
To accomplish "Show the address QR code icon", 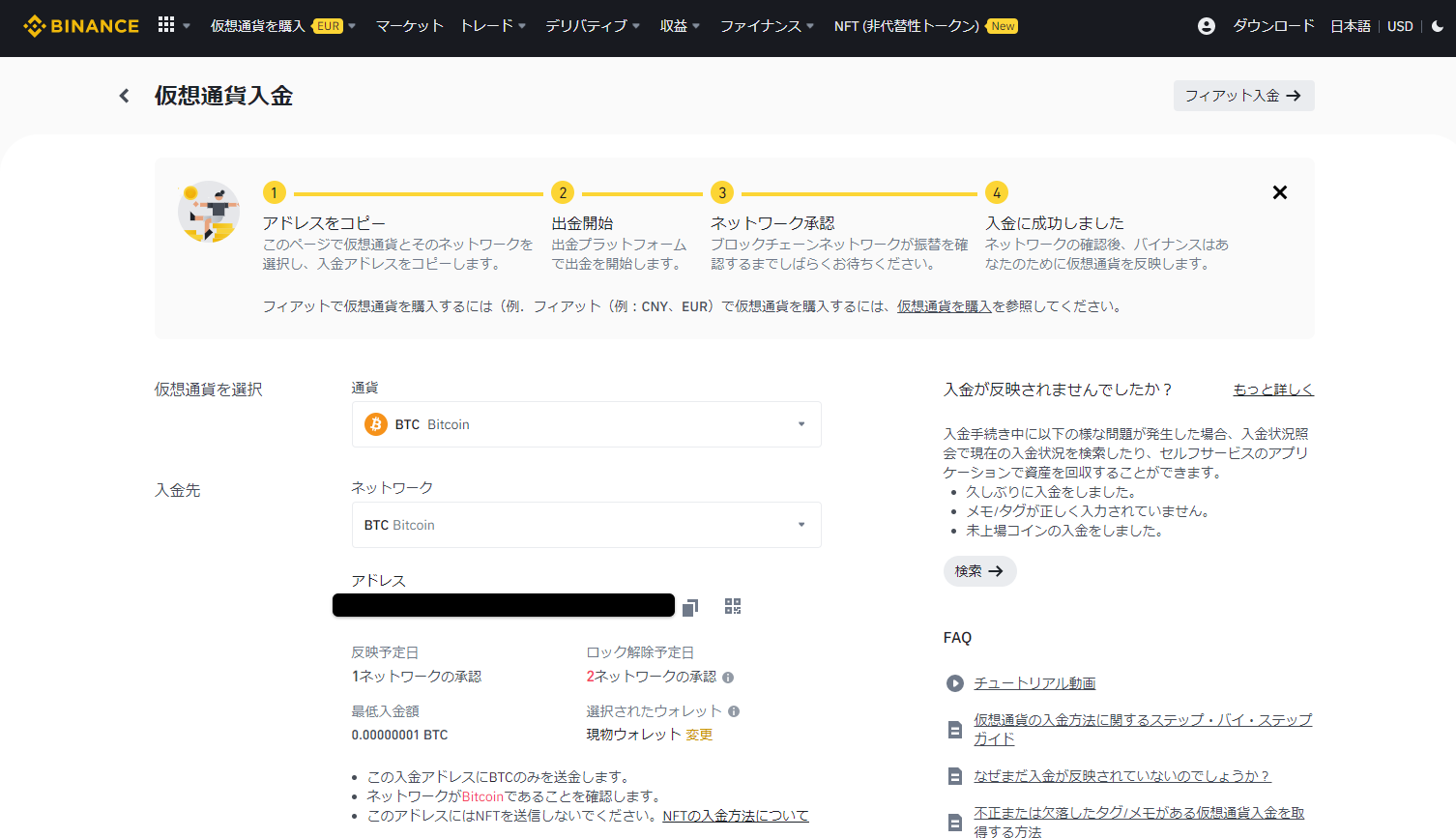I will point(733,606).
